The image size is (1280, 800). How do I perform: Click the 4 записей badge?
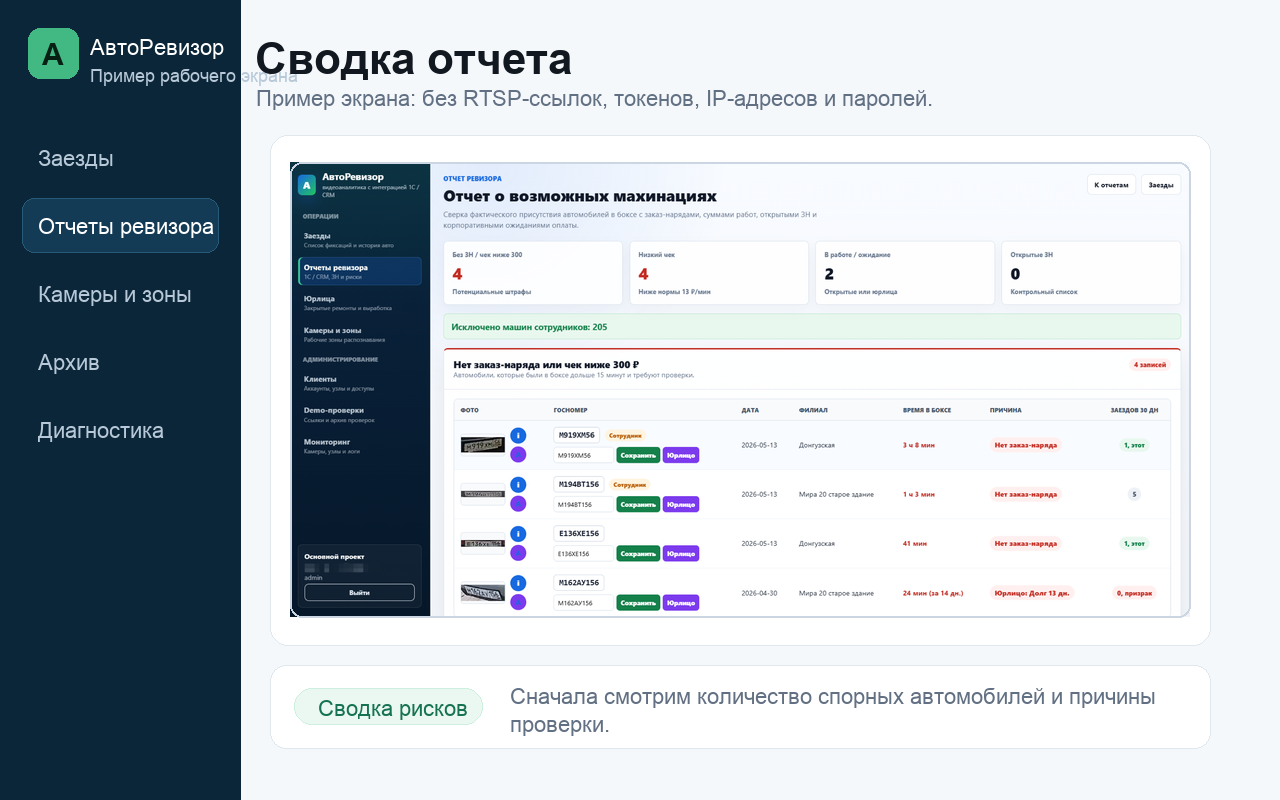pyautogui.click(x=1150, y=365)
